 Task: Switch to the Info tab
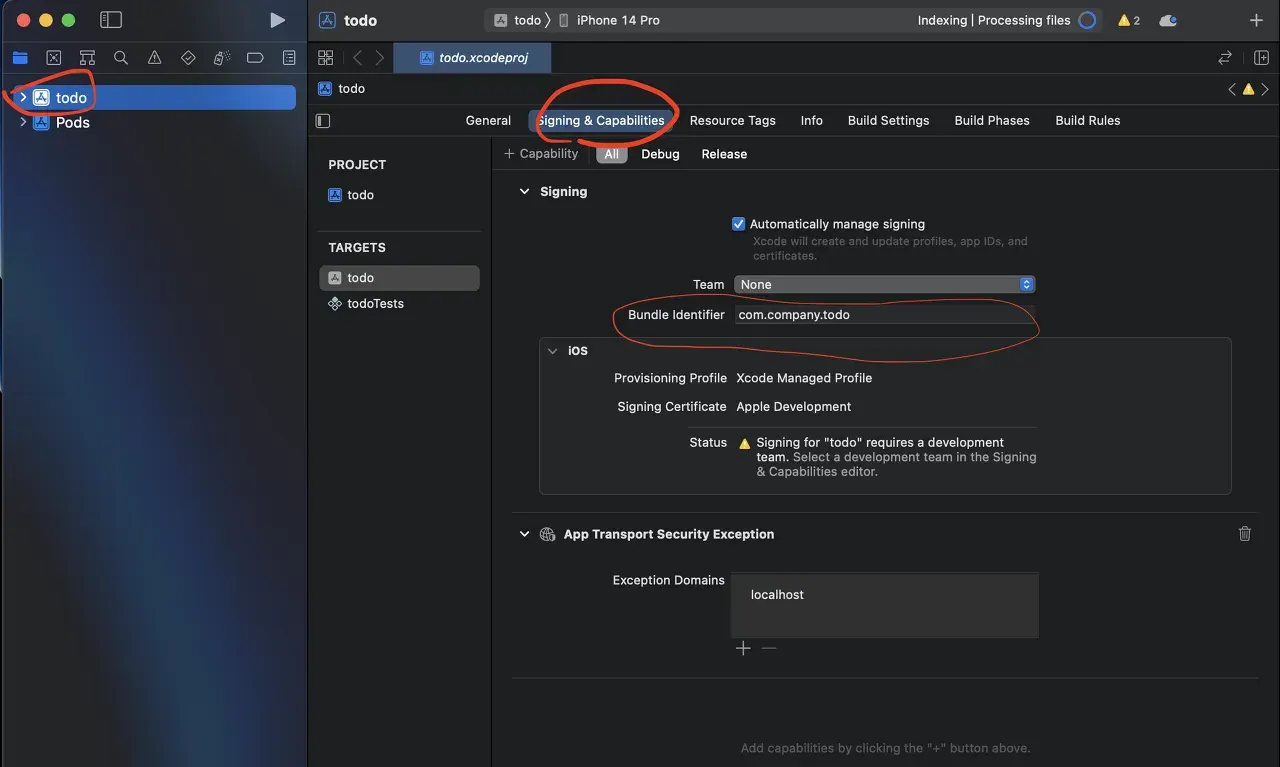point(812,121)
